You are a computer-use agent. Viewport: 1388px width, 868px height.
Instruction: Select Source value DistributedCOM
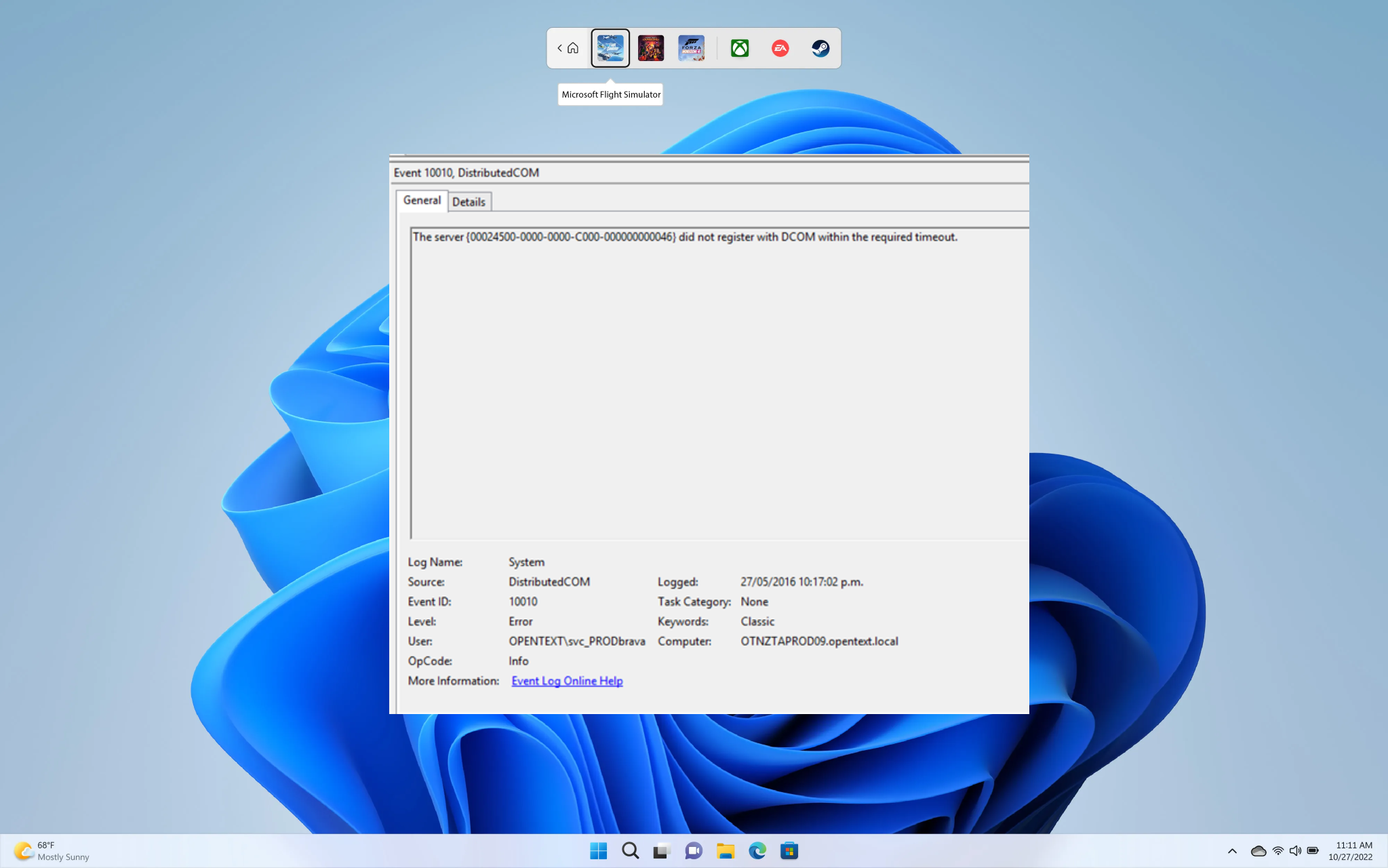click(x=549, y=582)
